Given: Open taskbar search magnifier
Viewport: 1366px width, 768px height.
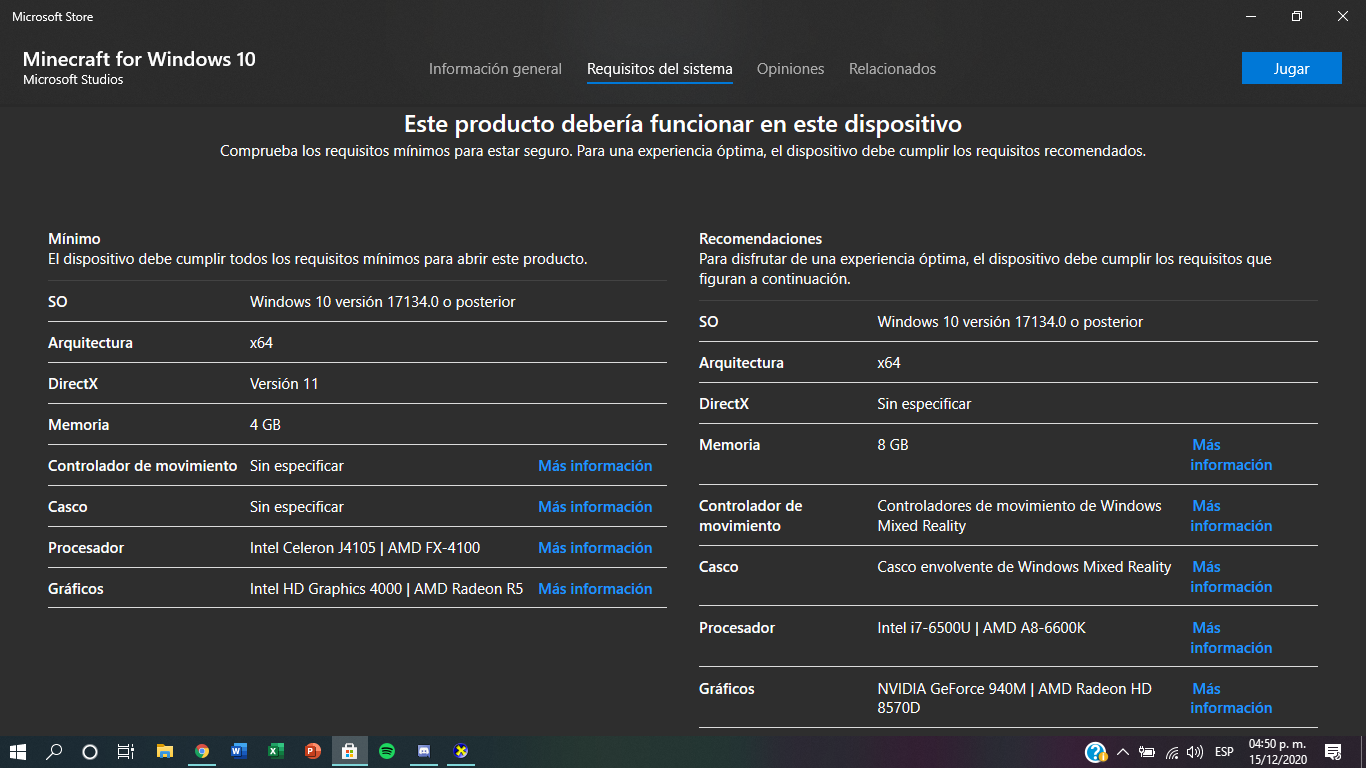Looking at the screenshot, I should pyautogui.click(x=55, y=751).
